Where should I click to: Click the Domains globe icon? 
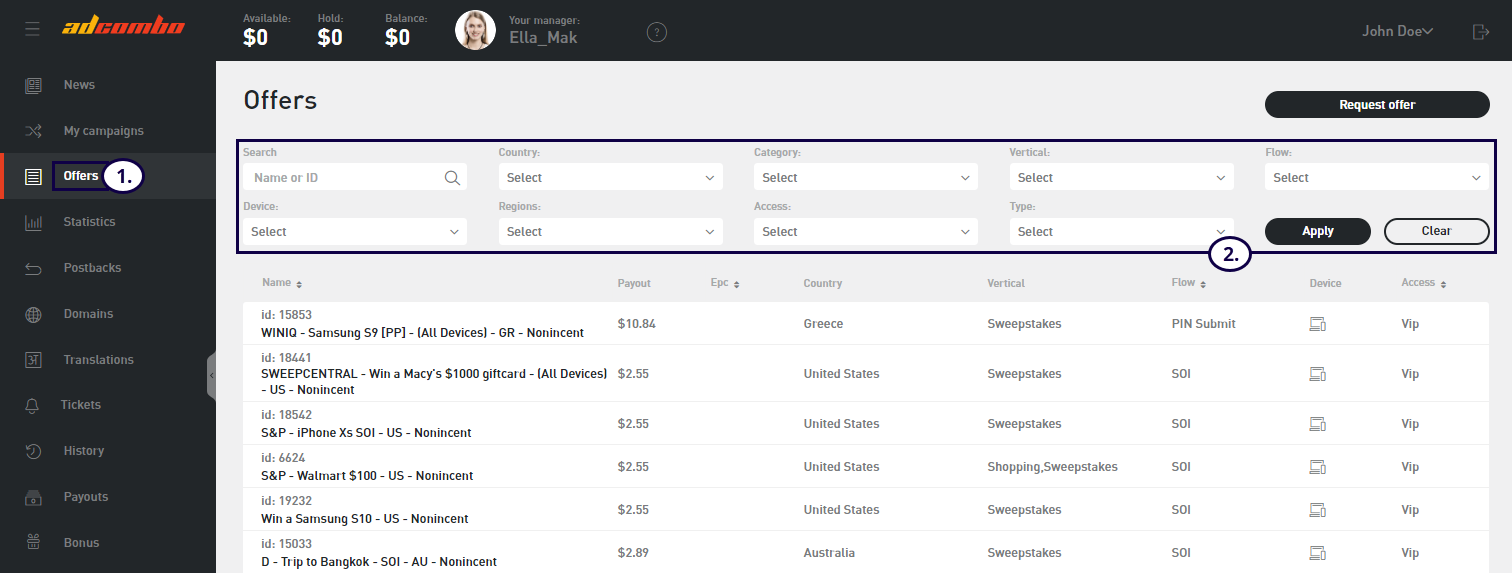(34, 314)
